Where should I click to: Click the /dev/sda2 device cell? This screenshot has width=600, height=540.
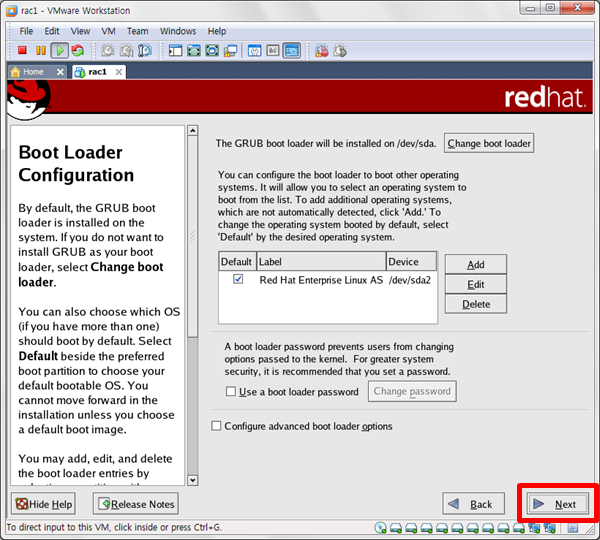(x=410, y=280)
